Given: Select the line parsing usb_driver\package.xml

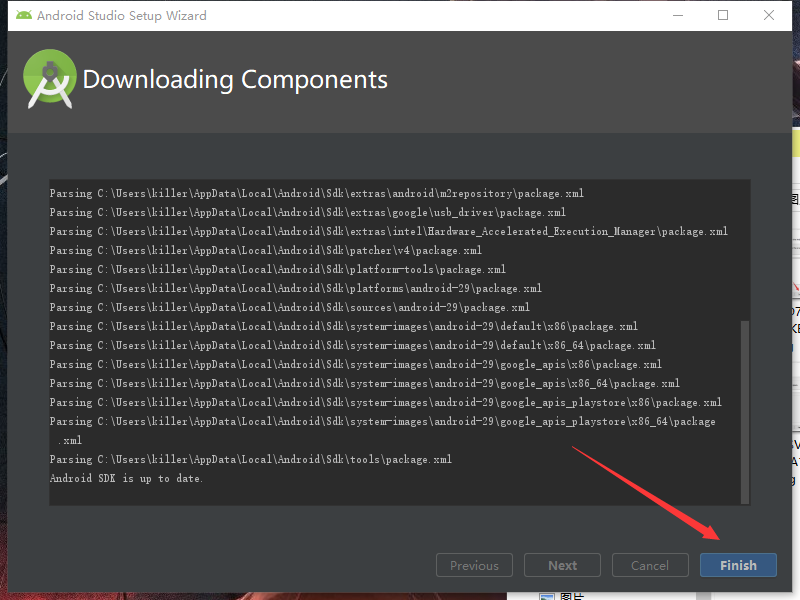Looking at the screenshot, I should pos(308,212).
